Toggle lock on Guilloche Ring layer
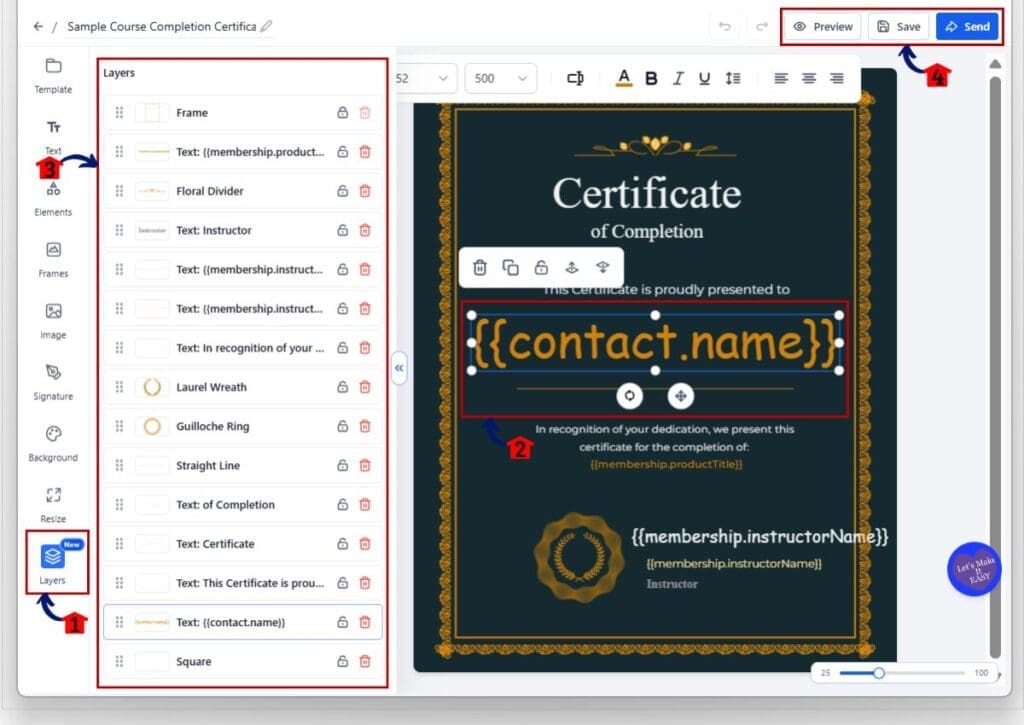 [342, 426]
